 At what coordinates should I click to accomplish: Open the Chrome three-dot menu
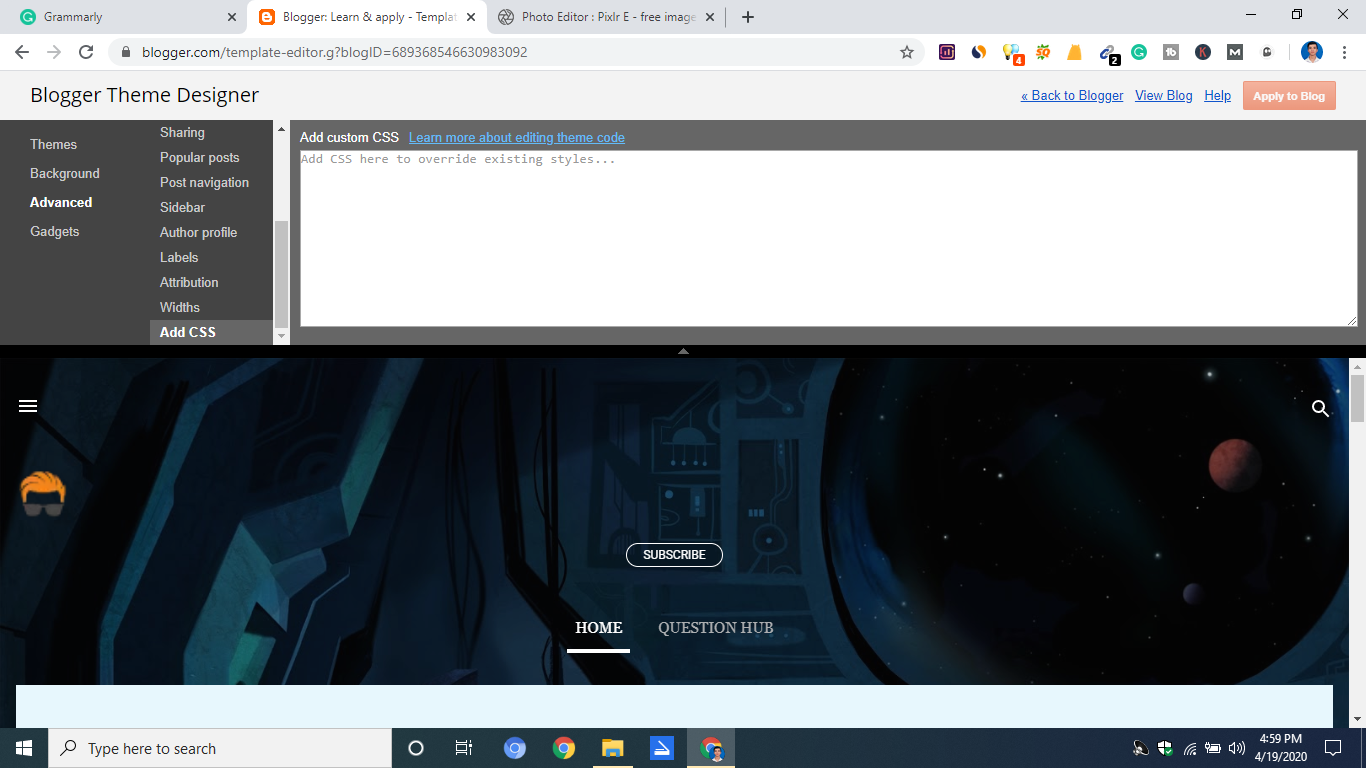(x=1344, y=52)
